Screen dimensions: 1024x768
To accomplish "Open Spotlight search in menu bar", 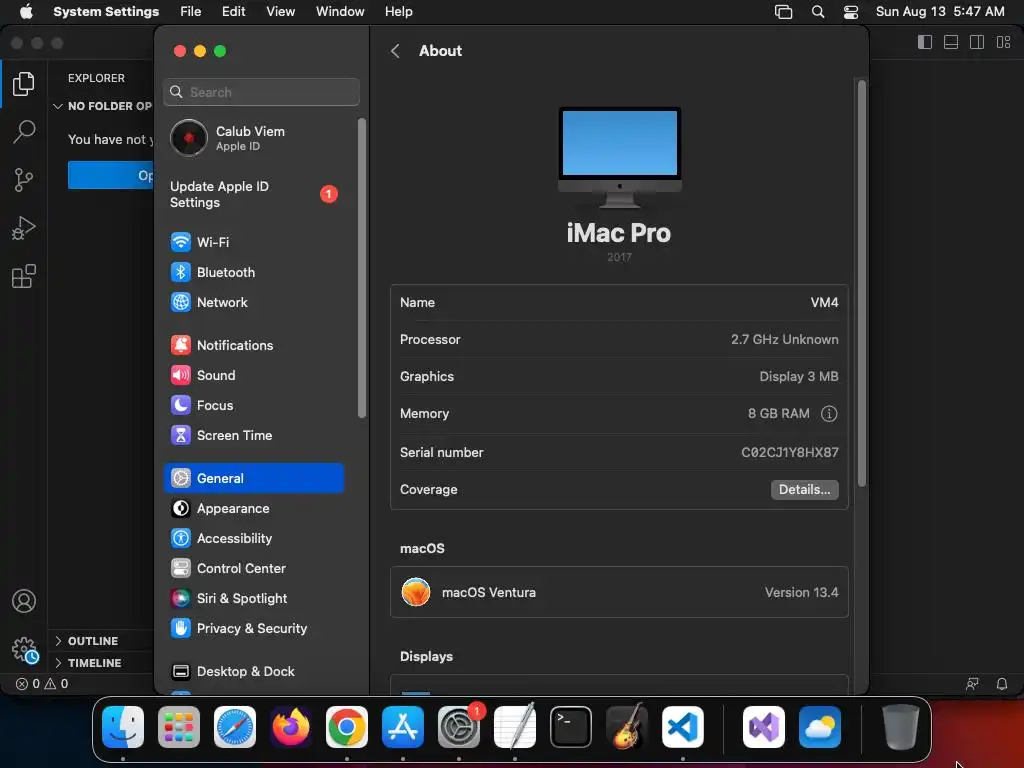I will [818, 12].
